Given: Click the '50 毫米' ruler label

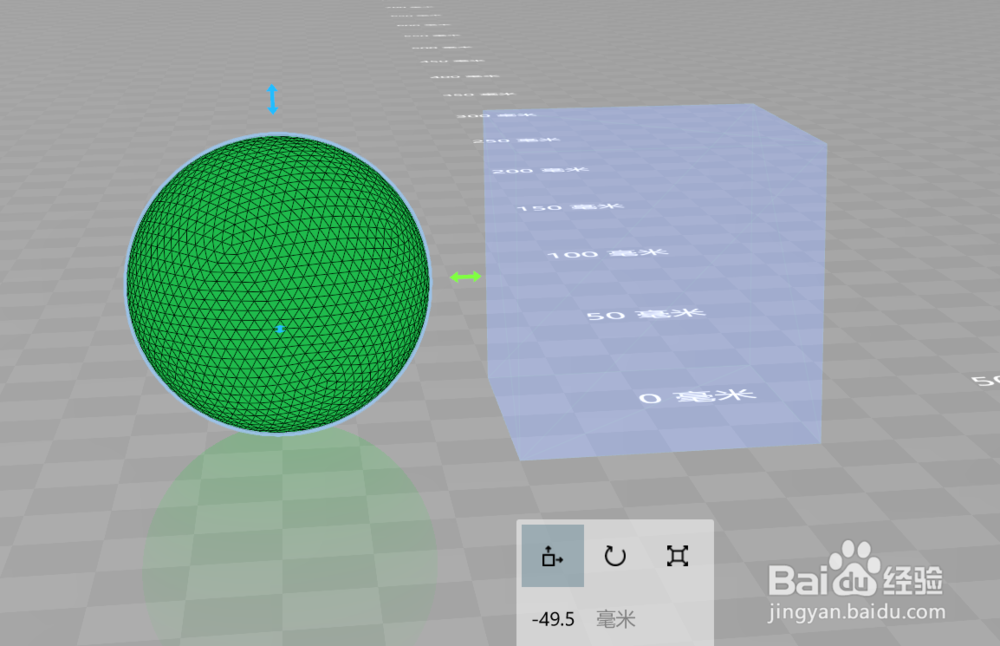Looking at the screenshot, I should [645, 314].
